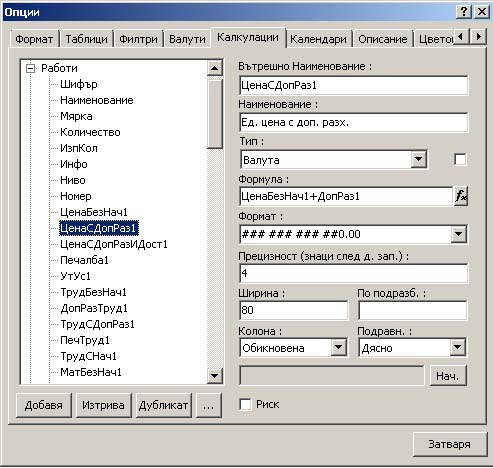This screenshot has width=493, height=468.
Task: Open the Тип Валута dropdown
Action: [418, 160]
